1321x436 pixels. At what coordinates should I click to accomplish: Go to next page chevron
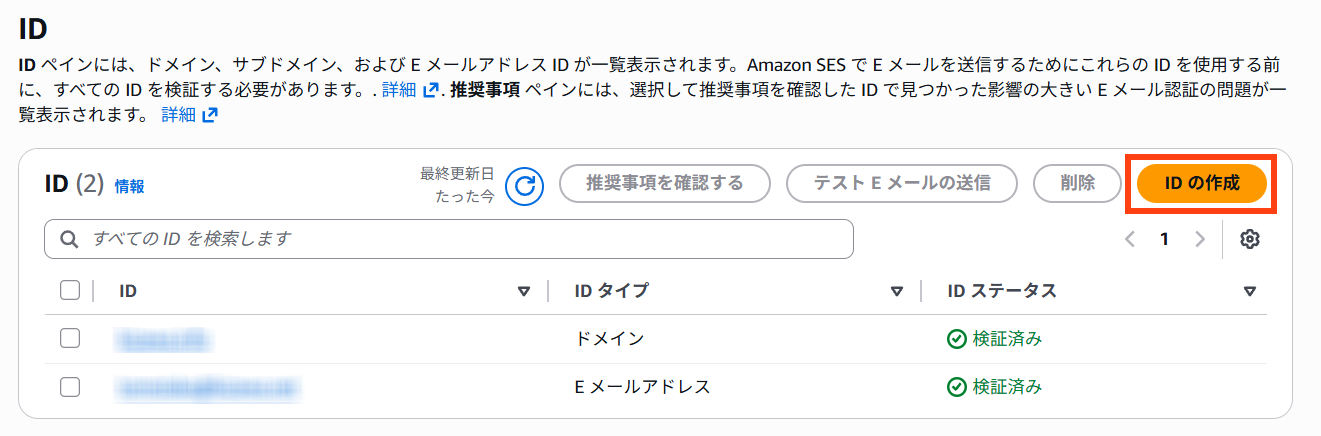(1200, 239)
